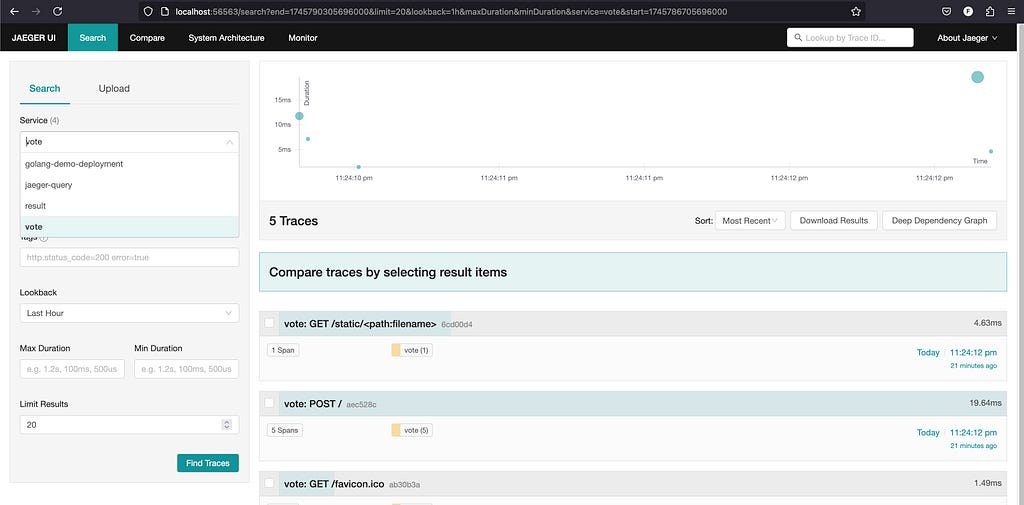Switch to the Upload tab
This screenshot has height=505, width=1024.
pyautogui.click(x=114, y=89)
